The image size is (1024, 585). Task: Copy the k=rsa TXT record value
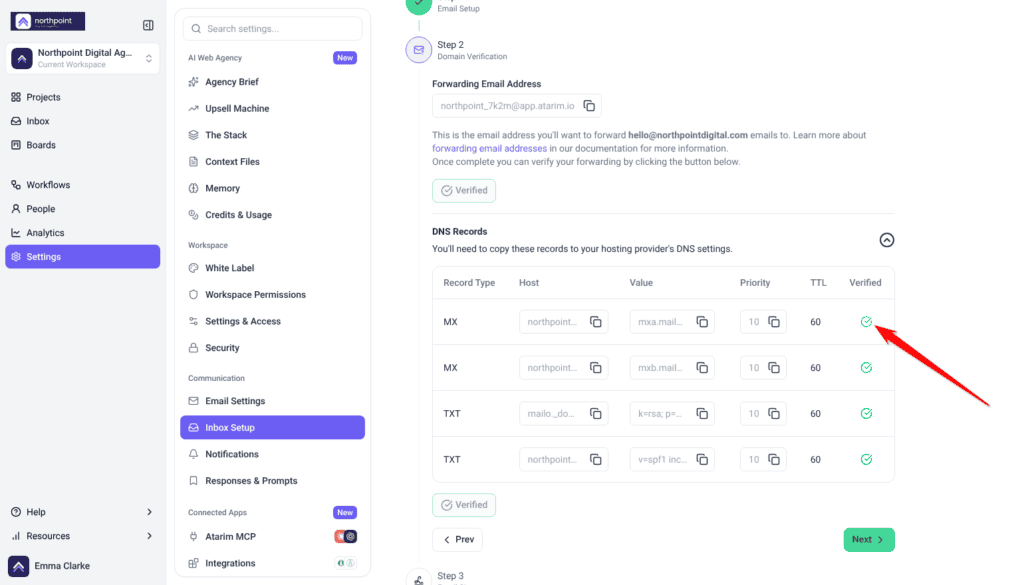pyautogui.click(x=702, y=413)
